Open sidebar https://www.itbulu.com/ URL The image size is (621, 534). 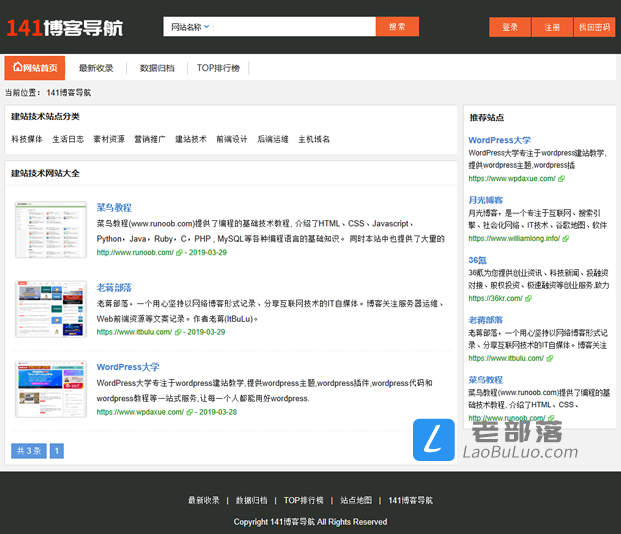click(506, 358)
